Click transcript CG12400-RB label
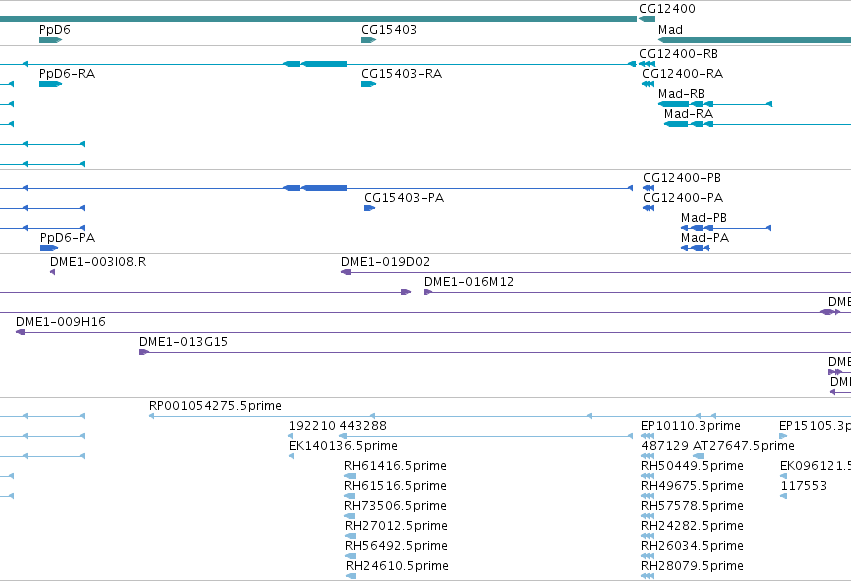This screenshot has height=581, width=851. point(678,54)
